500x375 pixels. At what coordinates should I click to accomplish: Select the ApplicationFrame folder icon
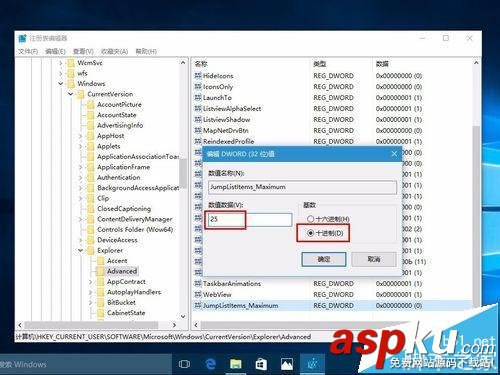[x=90, y=167]
